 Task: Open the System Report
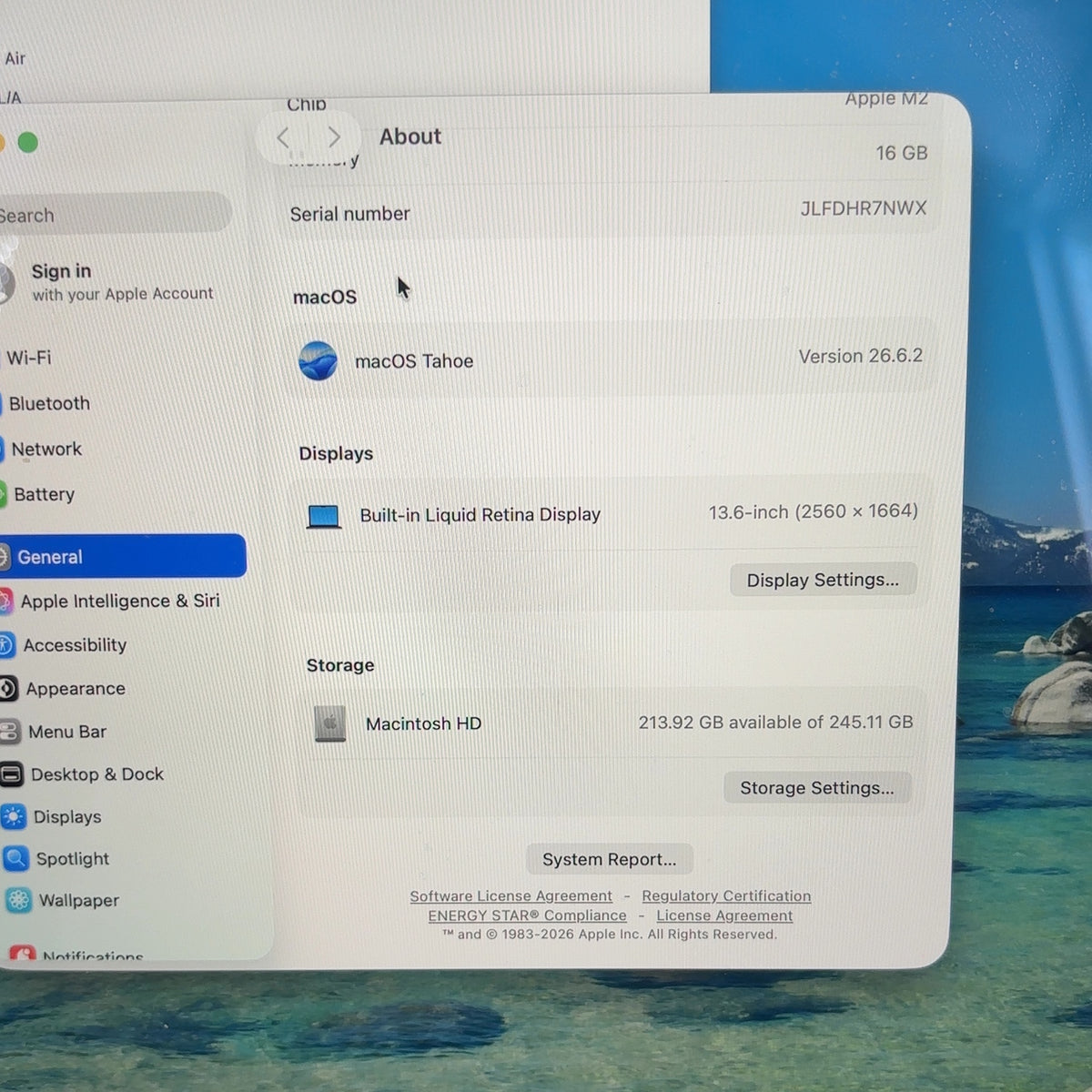pos(609,859)
